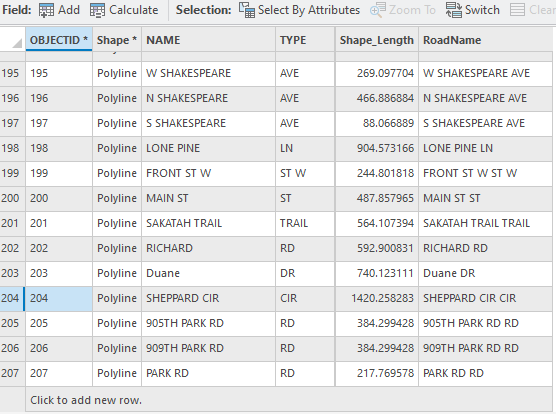Image resolution: width=556 pixels, height=414 pixels.
Task: Click the Switch selection icon
Action: (454, 10)
